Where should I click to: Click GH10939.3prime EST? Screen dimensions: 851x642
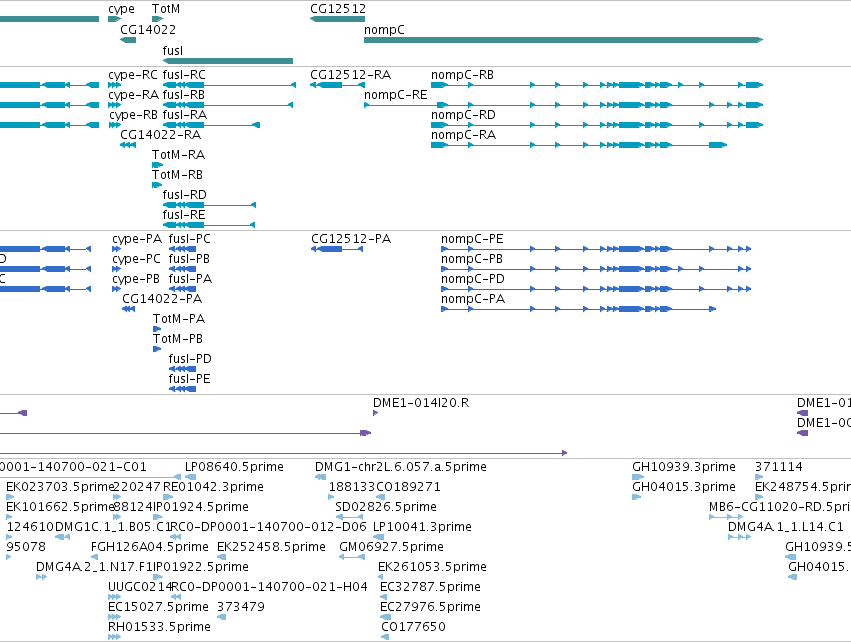tap(638, 477)
